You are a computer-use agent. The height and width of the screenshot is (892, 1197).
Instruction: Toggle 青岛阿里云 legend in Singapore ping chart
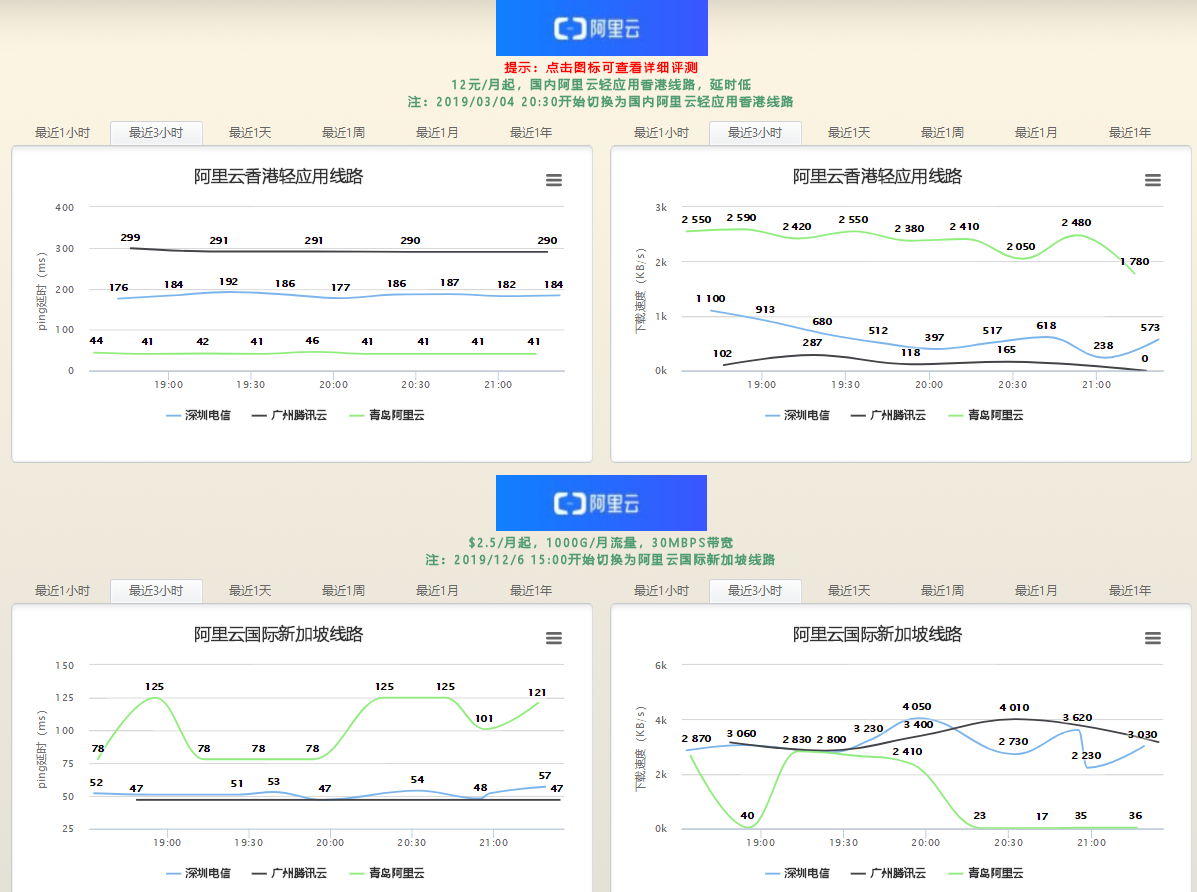[387, 873]
